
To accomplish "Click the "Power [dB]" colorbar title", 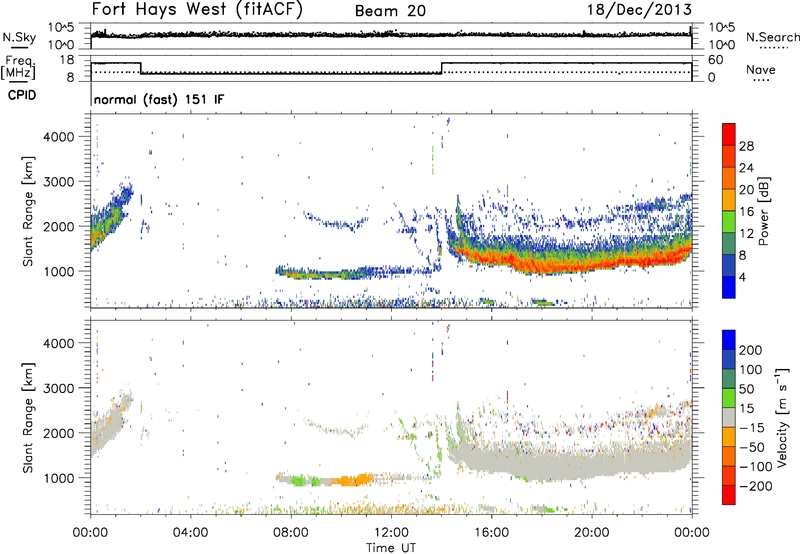I will [764, 211].
